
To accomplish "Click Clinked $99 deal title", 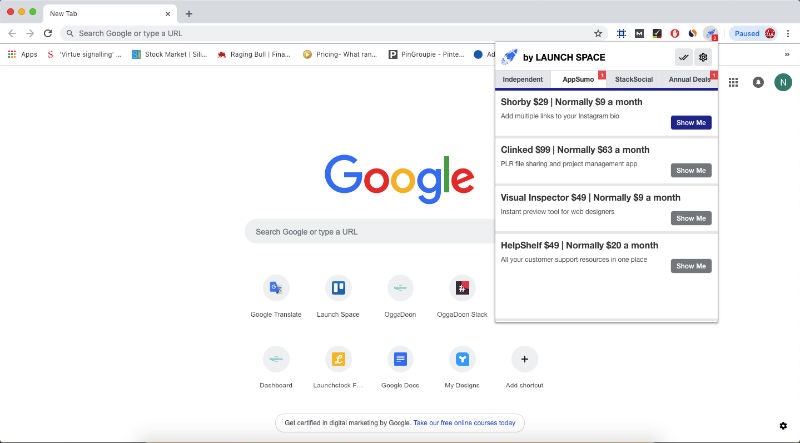I will click(575, 150).
